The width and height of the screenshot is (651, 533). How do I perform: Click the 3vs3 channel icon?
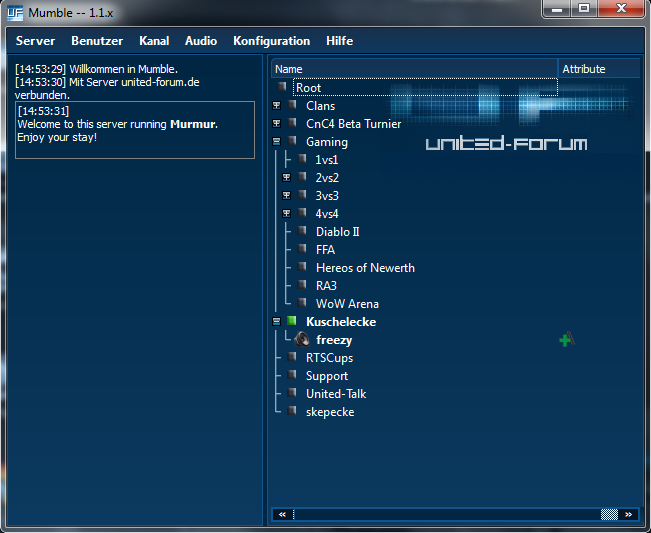pyautogui.click(x=302, y=195)
